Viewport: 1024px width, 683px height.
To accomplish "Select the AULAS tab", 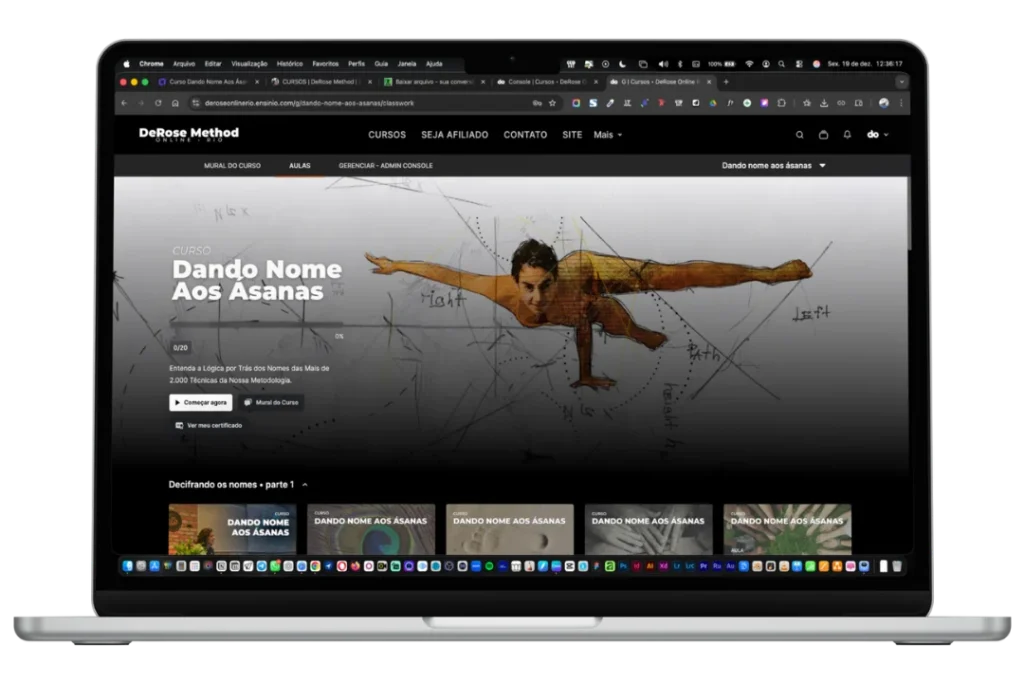I will [x=300, y=166].
